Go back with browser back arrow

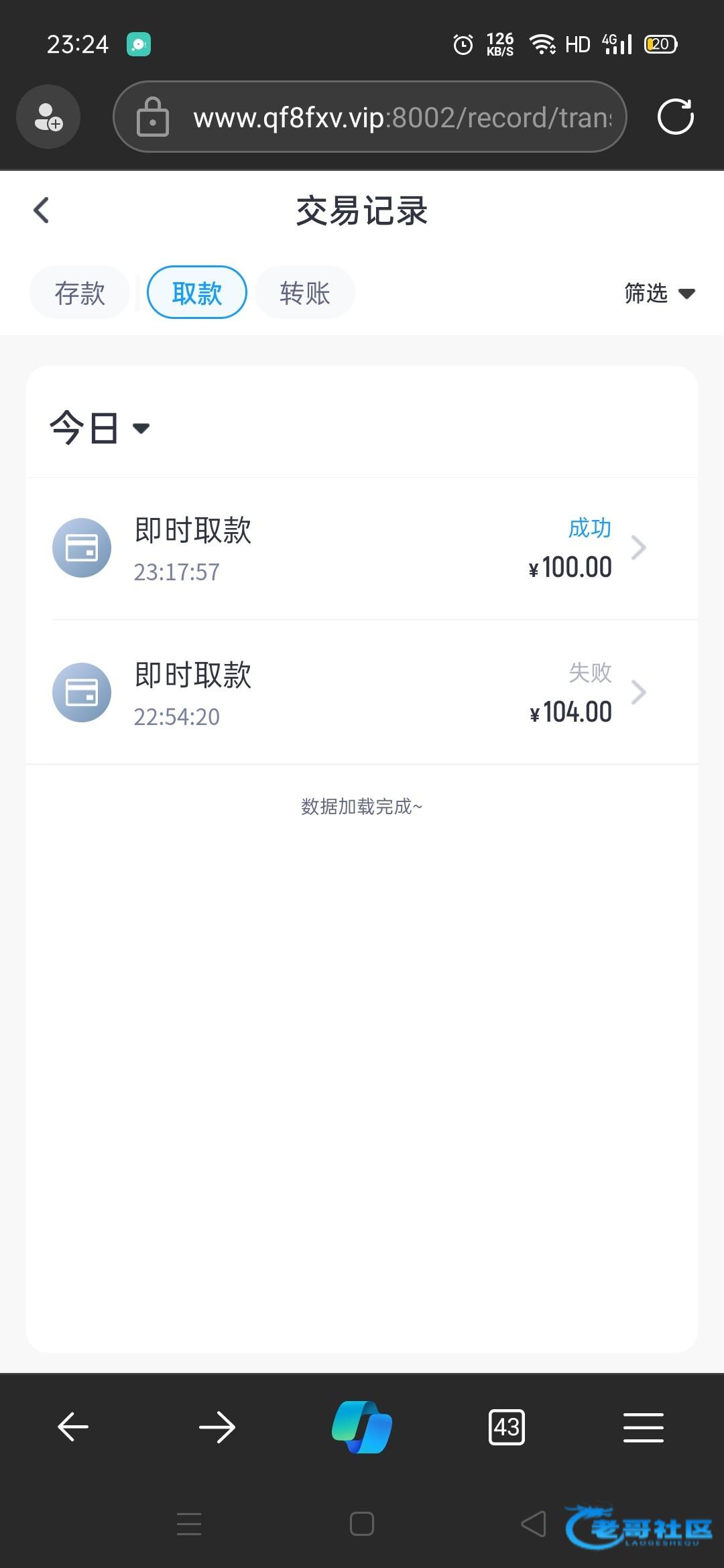coord(73,1427)
